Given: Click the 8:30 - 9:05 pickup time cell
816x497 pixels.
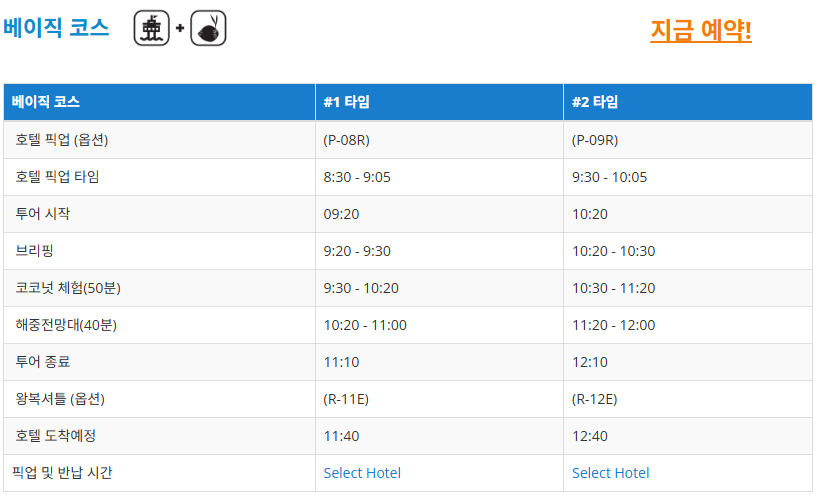Looking at the screenshot, I should tap(357, 177).
